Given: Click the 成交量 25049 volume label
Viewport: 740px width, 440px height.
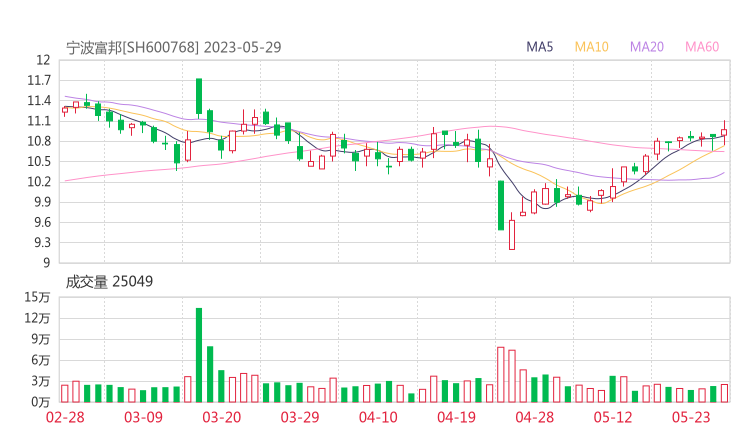Looking at the screenshot, I should (x=109, y=281).
